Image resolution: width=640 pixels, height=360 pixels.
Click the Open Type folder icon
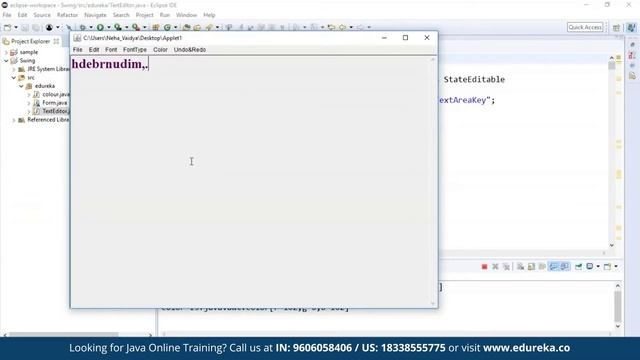click(x=187, y=27)
